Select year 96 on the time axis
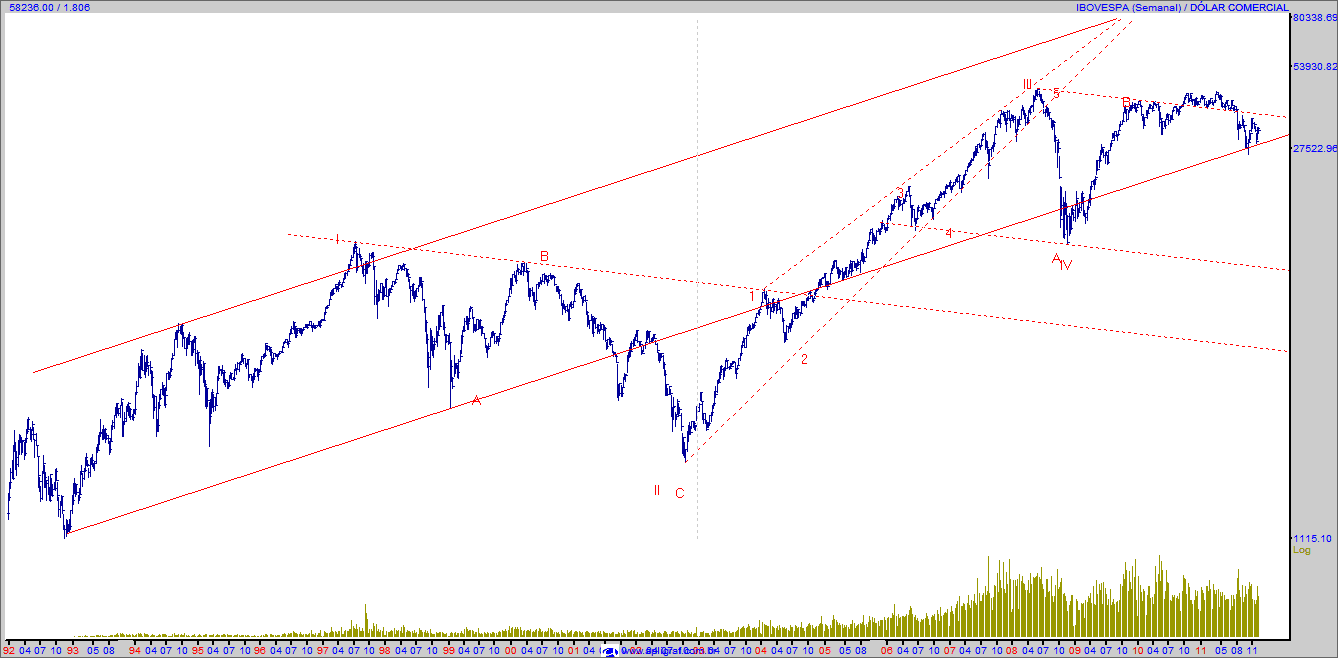 tap(260, 650)
